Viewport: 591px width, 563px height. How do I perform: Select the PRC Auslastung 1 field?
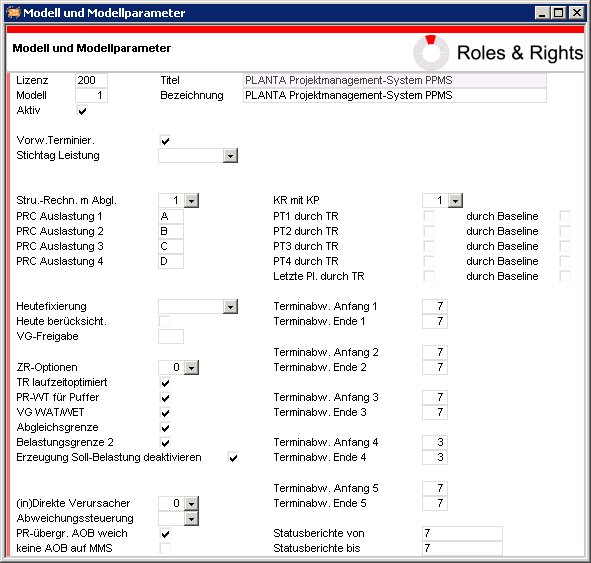click(171, 216)
